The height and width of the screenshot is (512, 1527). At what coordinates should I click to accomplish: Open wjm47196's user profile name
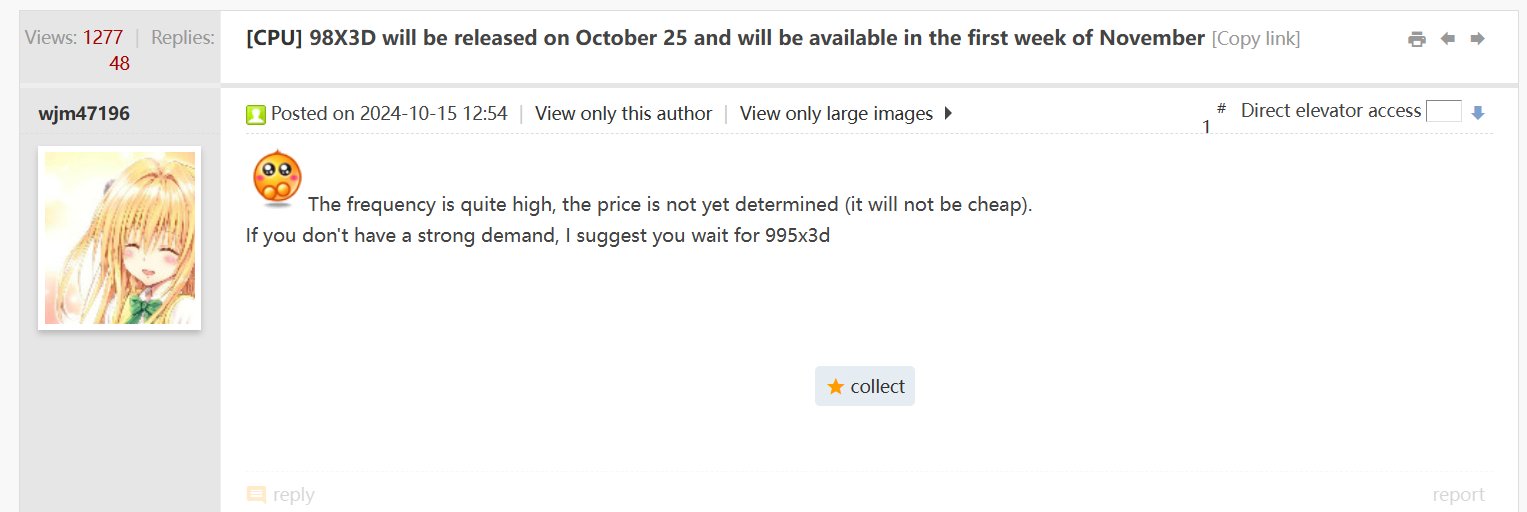[x=84, y=113]
